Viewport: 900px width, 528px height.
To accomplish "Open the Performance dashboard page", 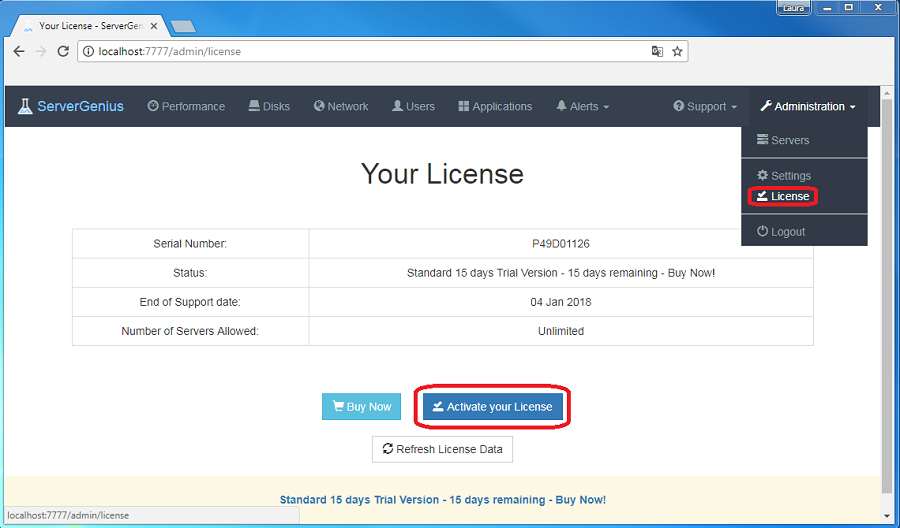I will click(186, 106).
